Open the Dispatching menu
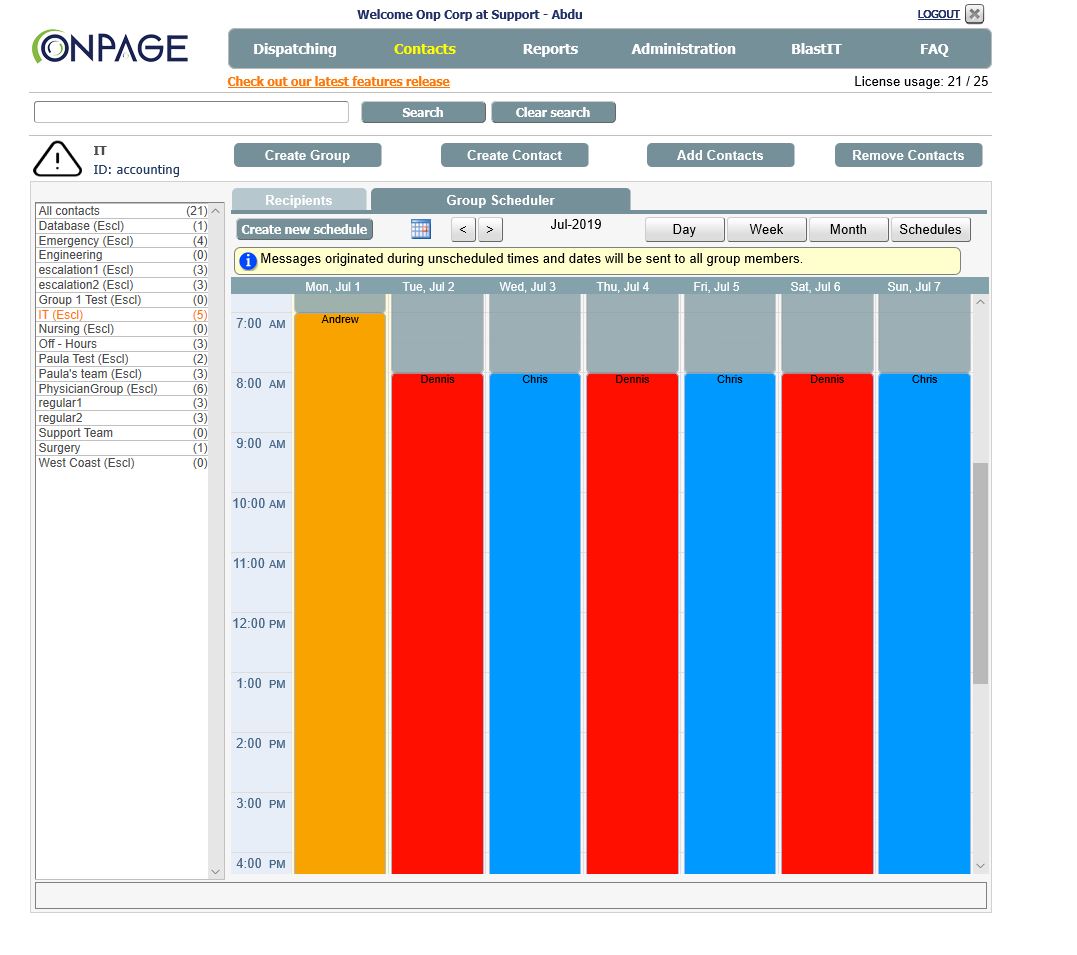The height and width of the screenshot is (955, 1077). coord(294,49)
